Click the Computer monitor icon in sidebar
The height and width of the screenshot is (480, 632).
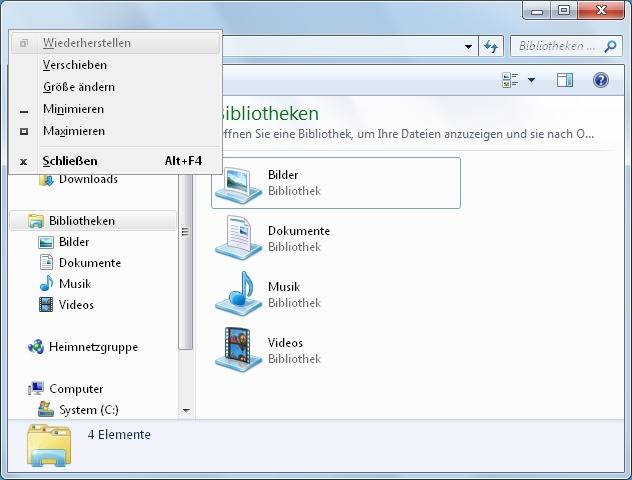click(x=36, y=389)
